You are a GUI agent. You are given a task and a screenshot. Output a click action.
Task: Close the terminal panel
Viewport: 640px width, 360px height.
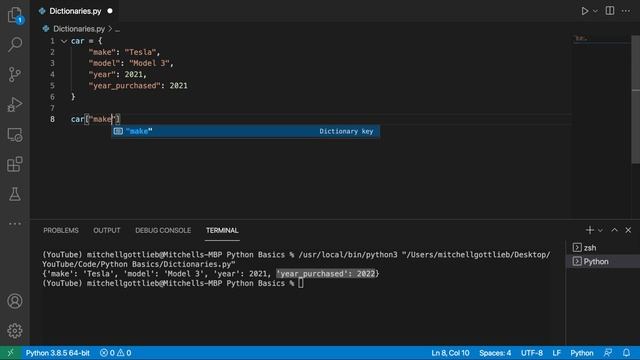click(x=628, y=230)
